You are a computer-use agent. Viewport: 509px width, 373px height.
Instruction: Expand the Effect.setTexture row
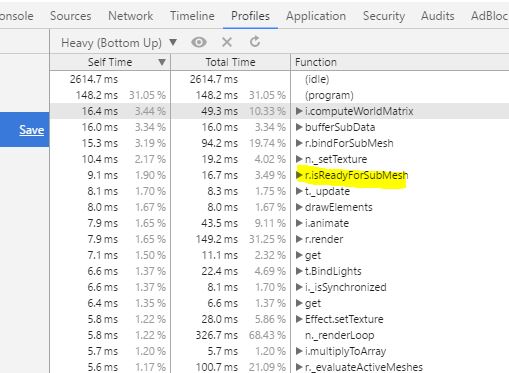tap(299, 319)
